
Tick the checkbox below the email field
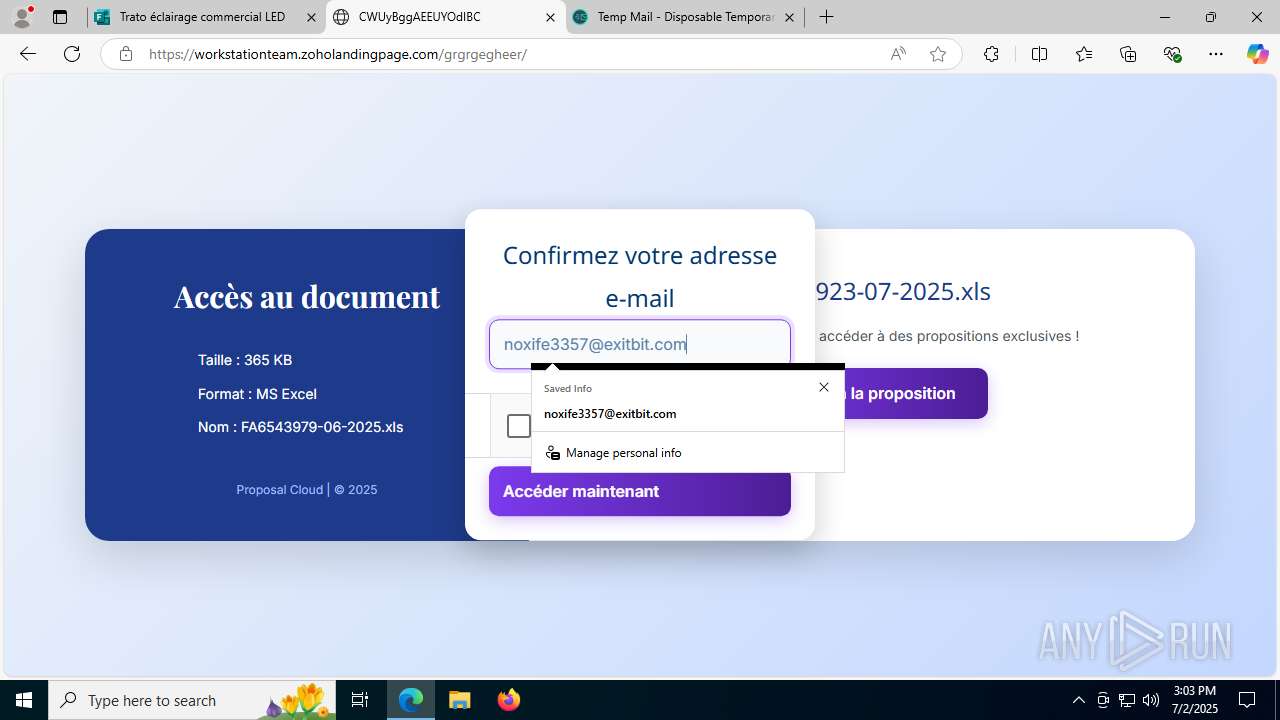tap(518, 426)
